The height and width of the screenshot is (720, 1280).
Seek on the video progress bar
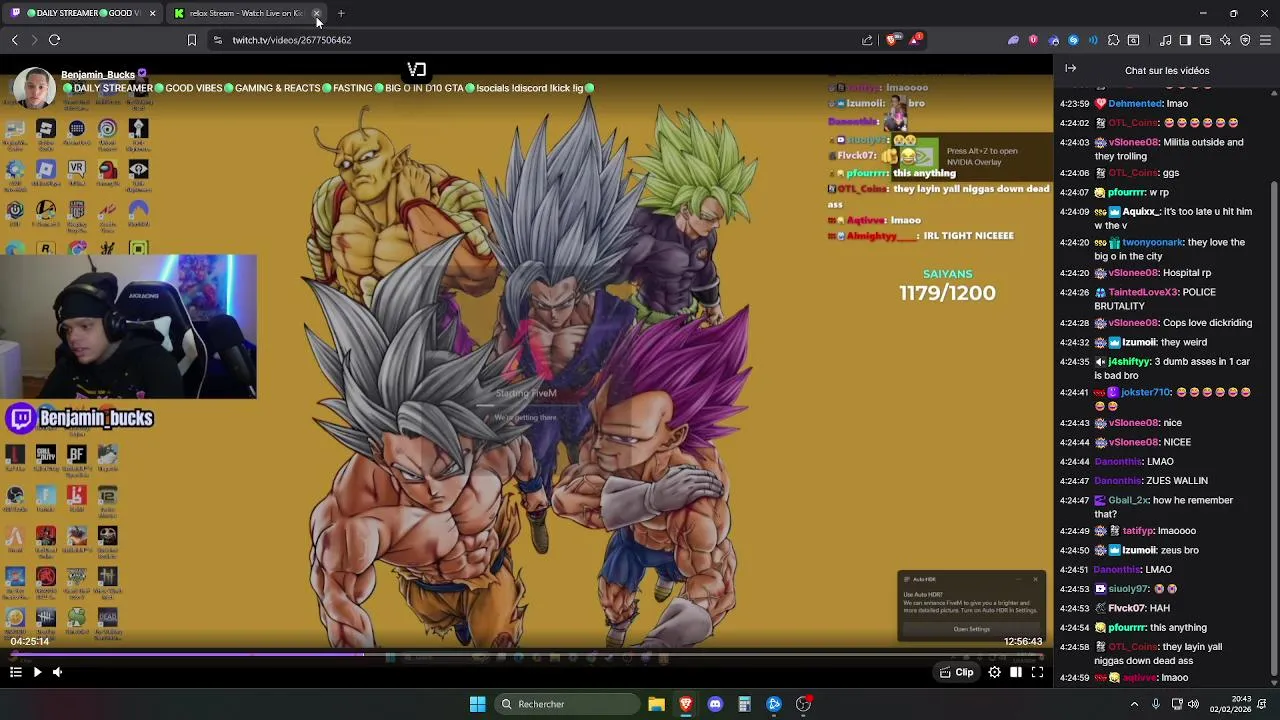click(526, 655)
